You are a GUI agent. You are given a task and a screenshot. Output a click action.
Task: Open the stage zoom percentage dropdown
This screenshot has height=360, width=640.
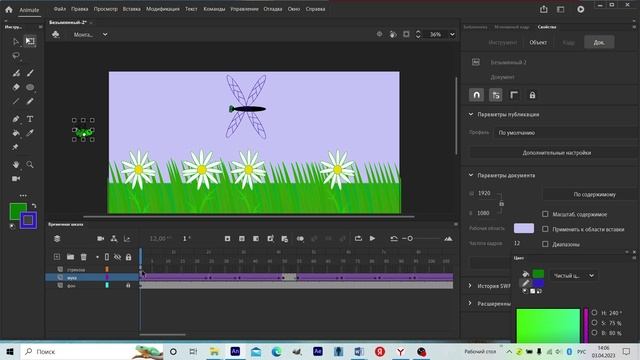(452, 35)
